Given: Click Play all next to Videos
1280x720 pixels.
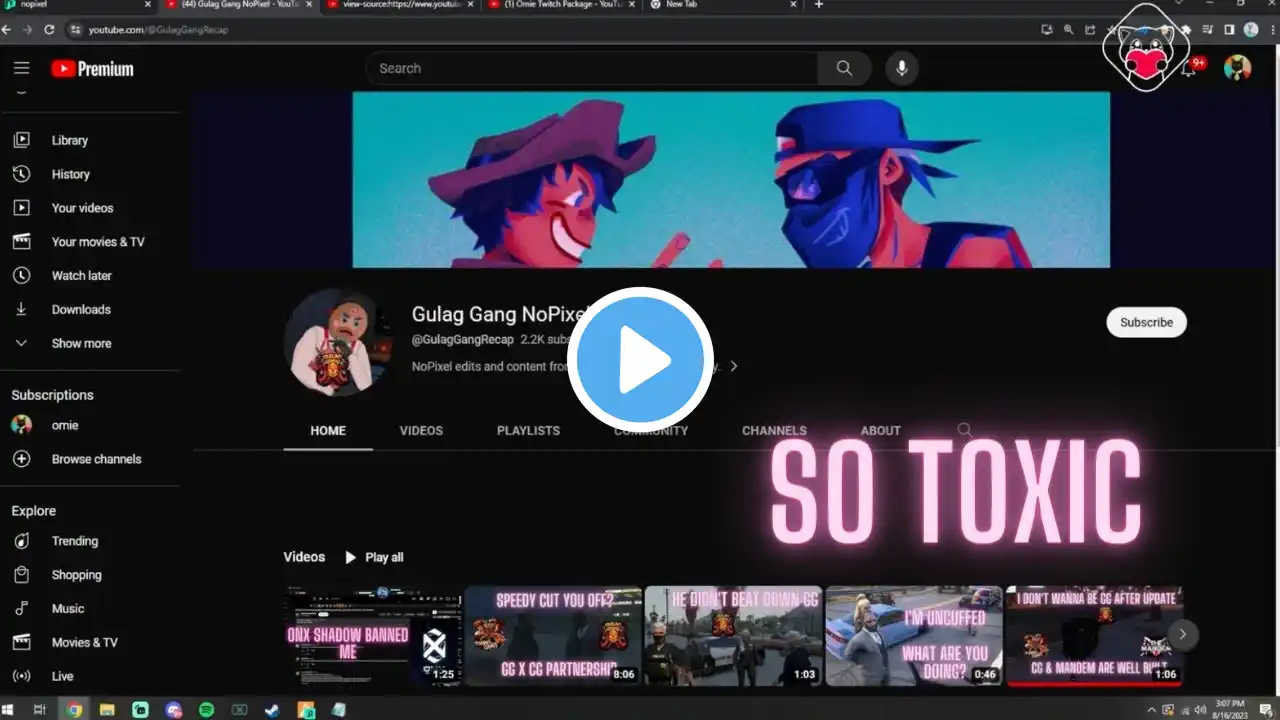Looking at the screenshot, I should click(374, 557).
